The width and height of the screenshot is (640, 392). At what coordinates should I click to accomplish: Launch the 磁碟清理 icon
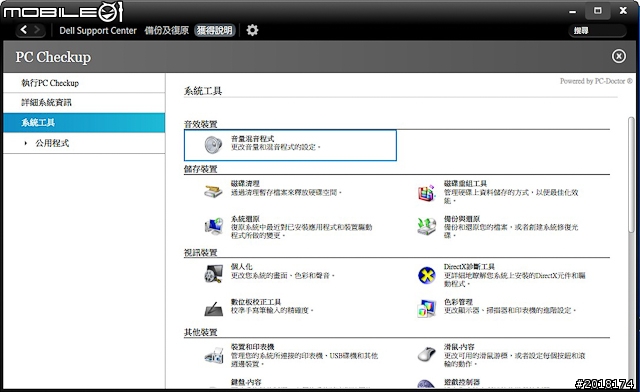[213, 191]
